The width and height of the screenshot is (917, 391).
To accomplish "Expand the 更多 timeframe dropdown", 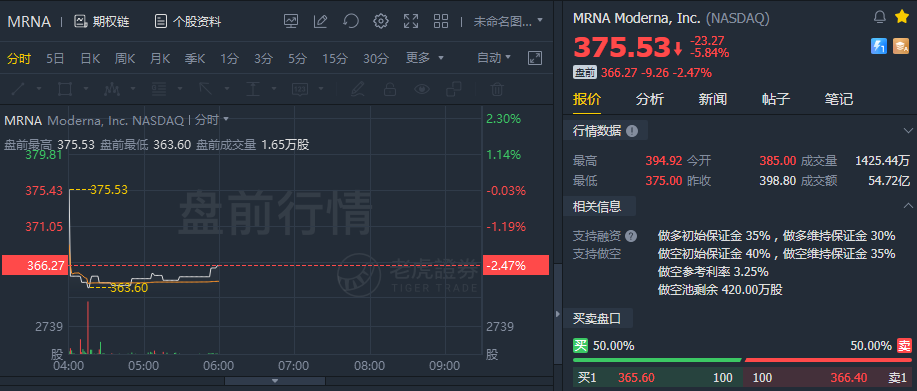I will (425, 58).
